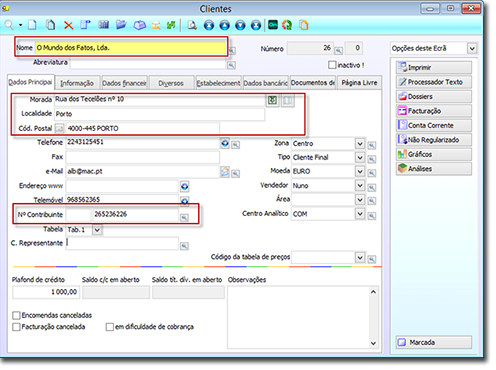The height and width of the screenshot is (370, 496).
Task: Click the magnifier search icon in toolbar
Action: click(9, 25)
